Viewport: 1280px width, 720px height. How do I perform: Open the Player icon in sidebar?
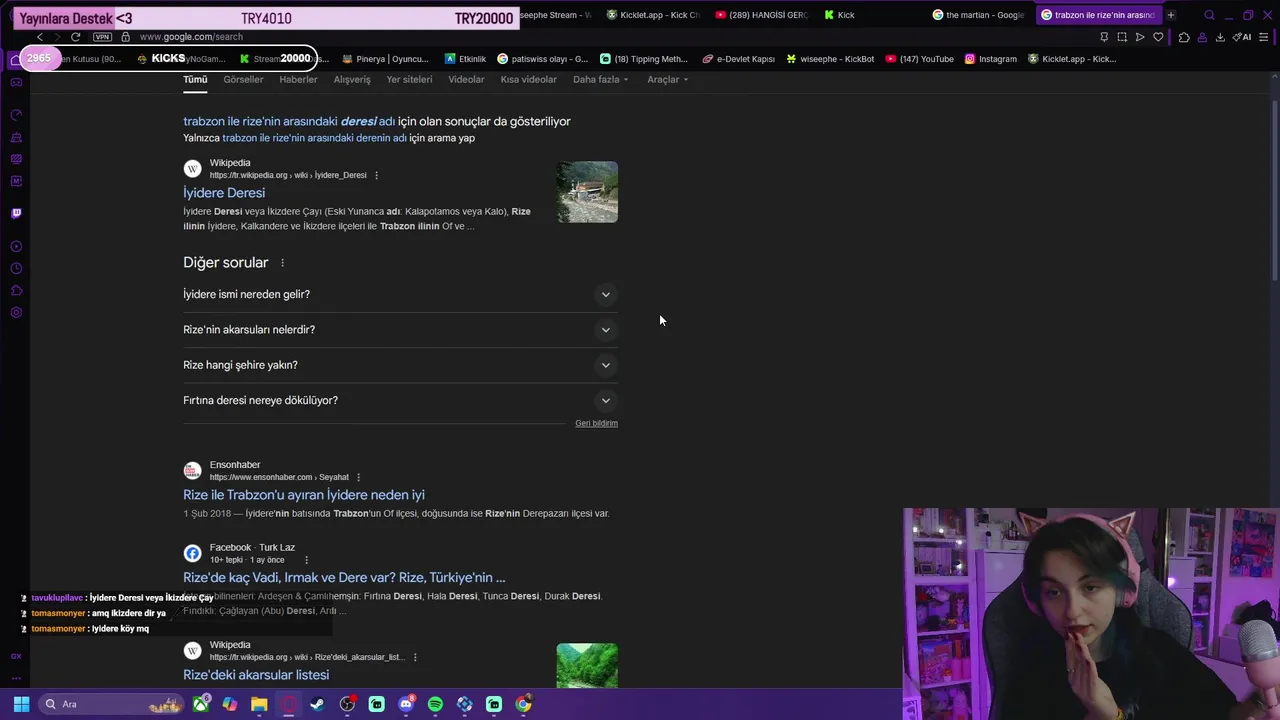[x=16, y=246]
